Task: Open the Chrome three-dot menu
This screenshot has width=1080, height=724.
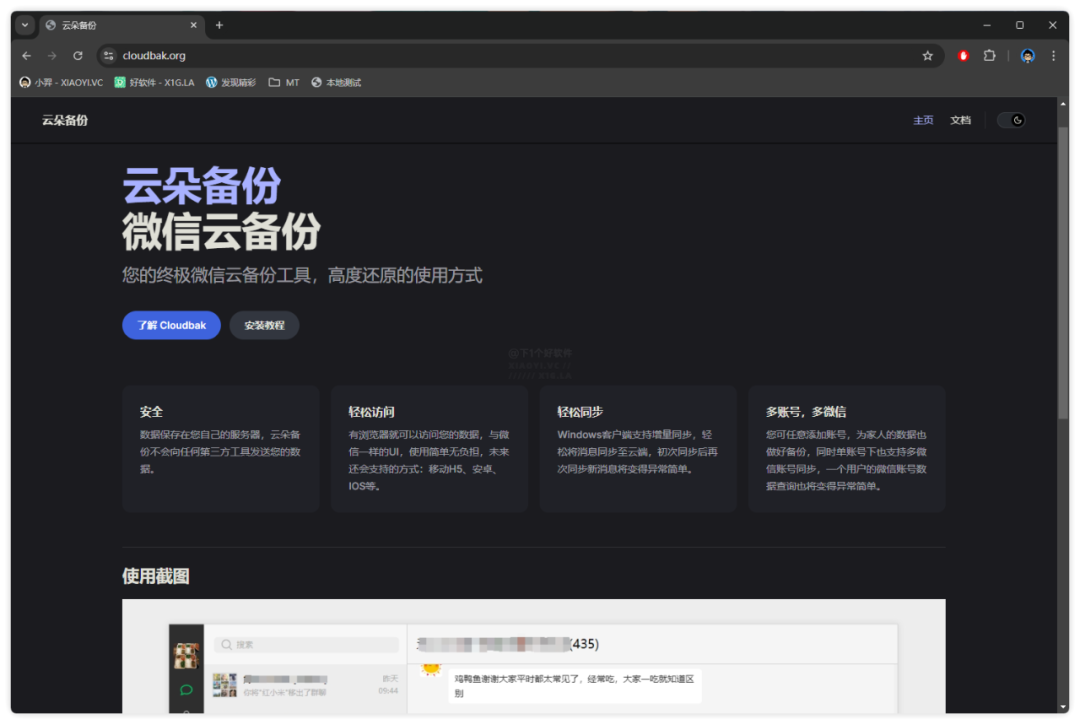Action: click(x=1053, y=56)
